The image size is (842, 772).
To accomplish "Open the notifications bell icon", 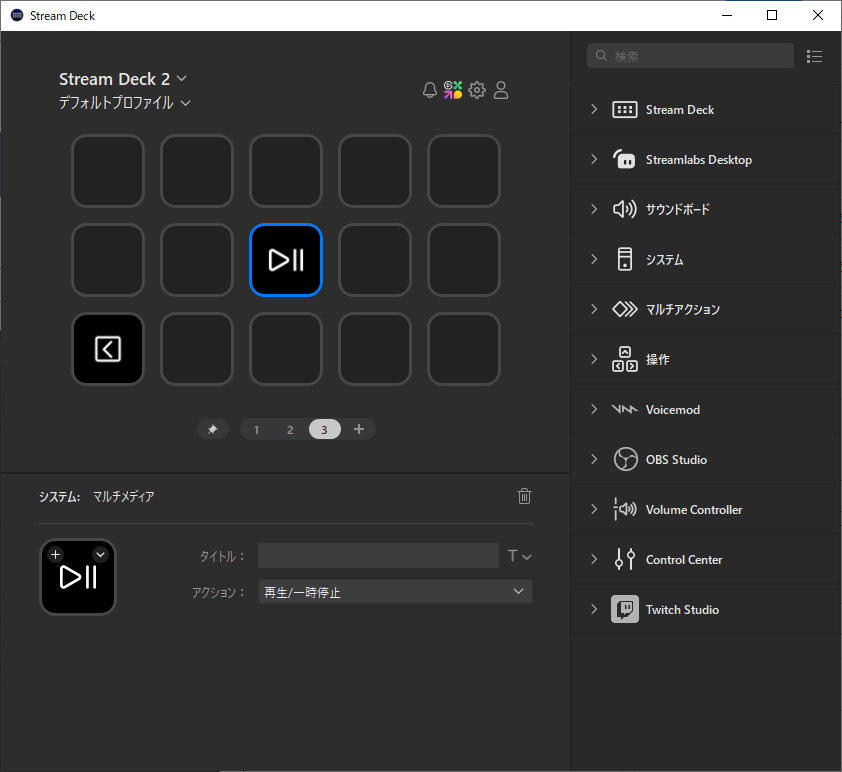I will point(430,90).
